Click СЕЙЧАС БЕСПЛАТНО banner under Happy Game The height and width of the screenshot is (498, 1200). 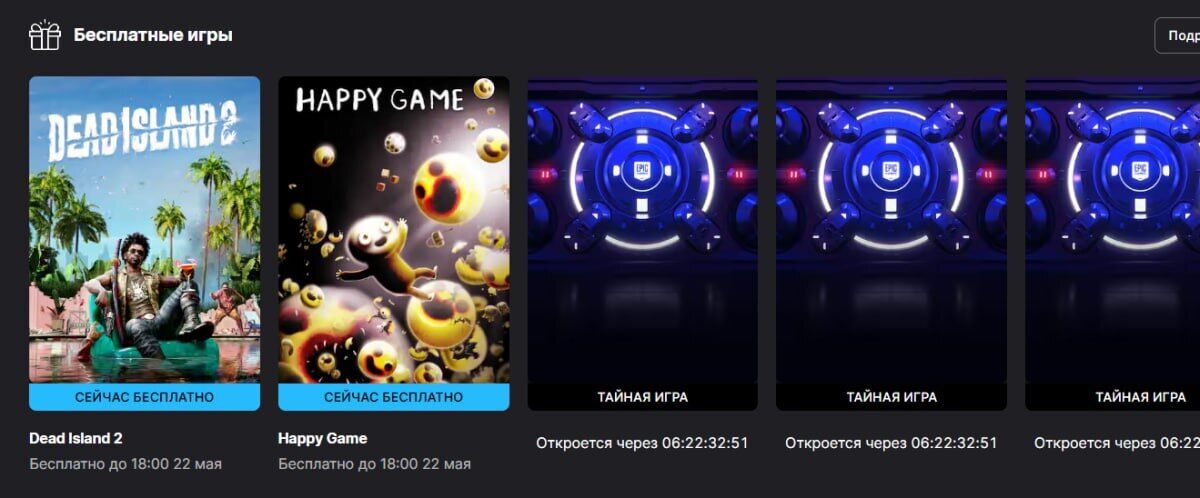(x=394, y=397)
